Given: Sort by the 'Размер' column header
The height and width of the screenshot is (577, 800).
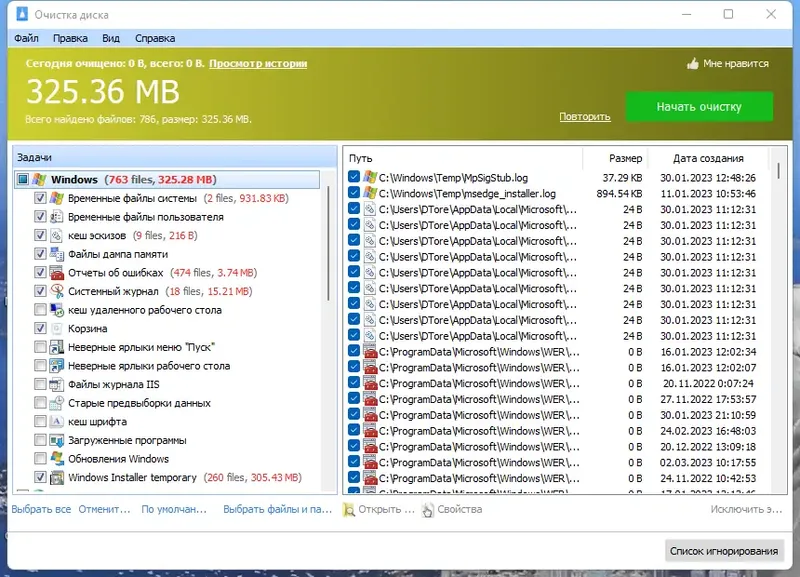Looking at the screenshot, I should (x=615, y=158).
